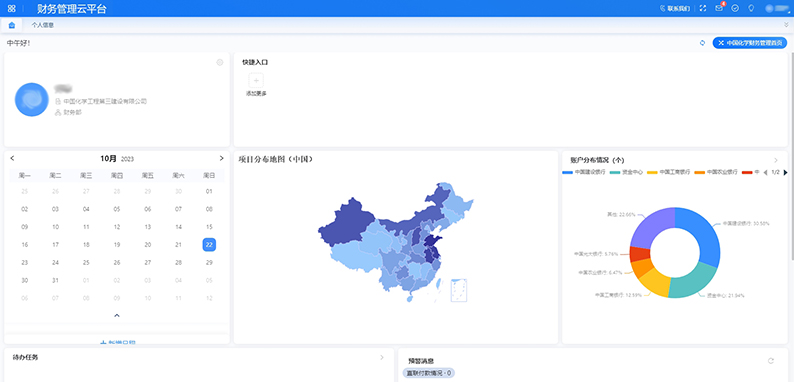Toggle 资金中心 legend item in chart
Viewport: 794px width, 382px height.
tap(626, 172)
